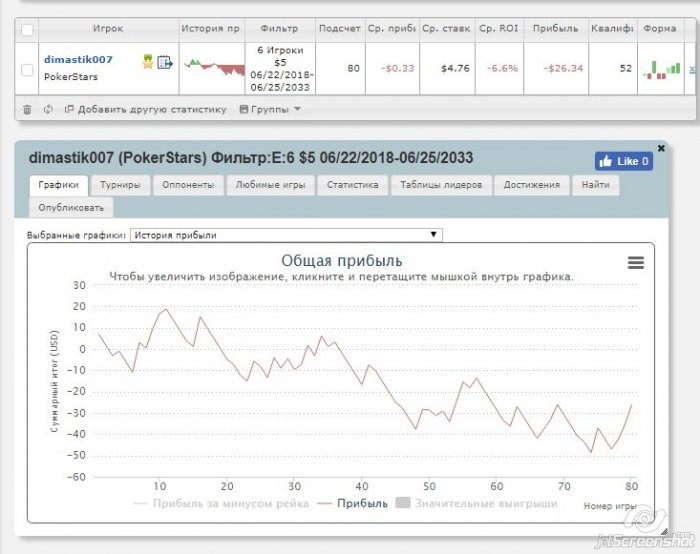Click the profit history sparkline thumbnail

pyautogui.click(x=214, y=67)
